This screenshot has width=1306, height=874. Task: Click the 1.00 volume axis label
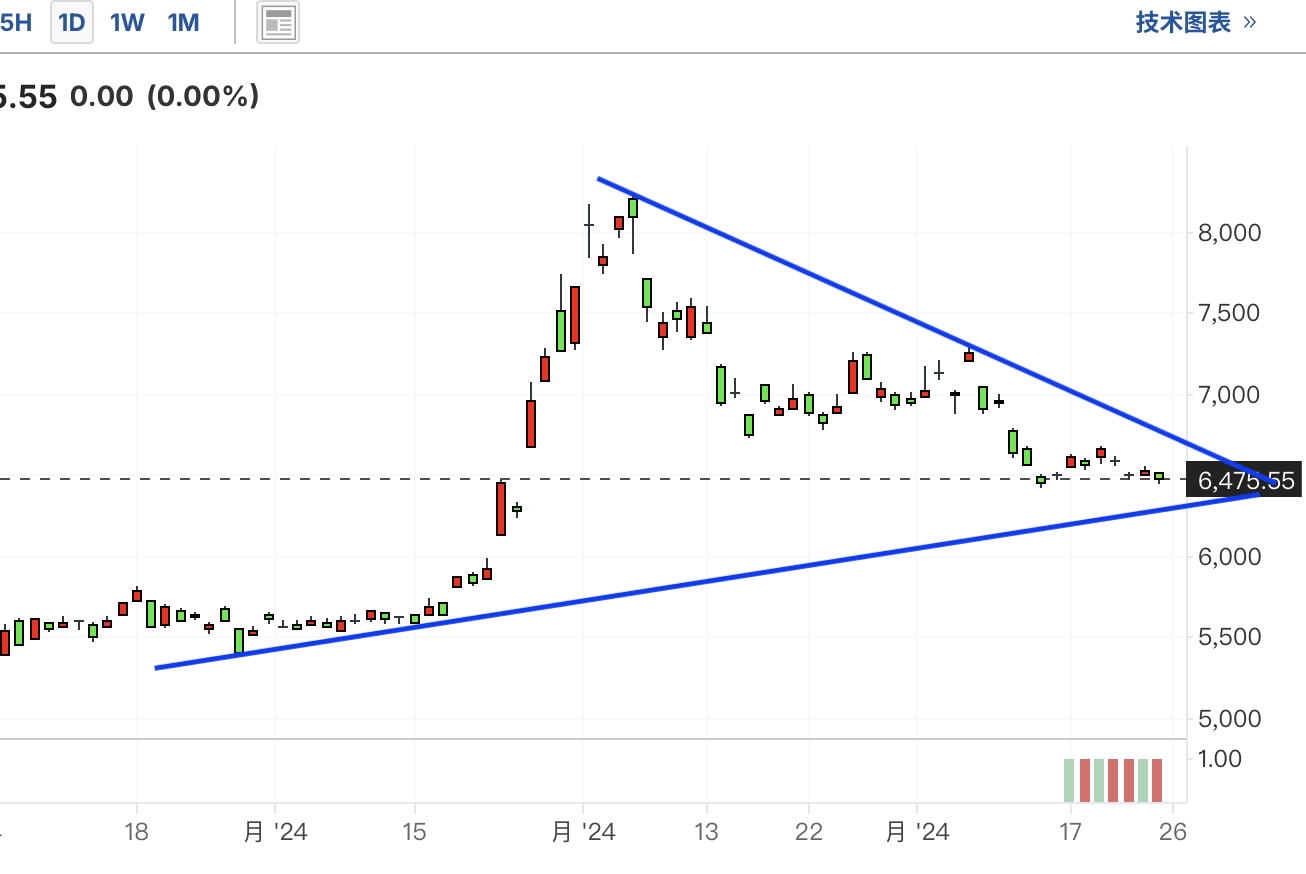[1219, 759]
